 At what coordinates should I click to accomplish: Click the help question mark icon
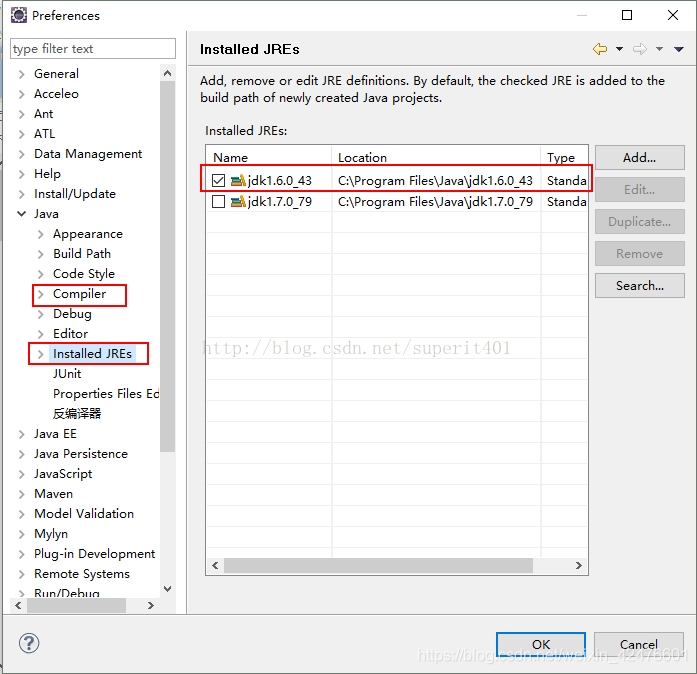[x=29, y=643]
